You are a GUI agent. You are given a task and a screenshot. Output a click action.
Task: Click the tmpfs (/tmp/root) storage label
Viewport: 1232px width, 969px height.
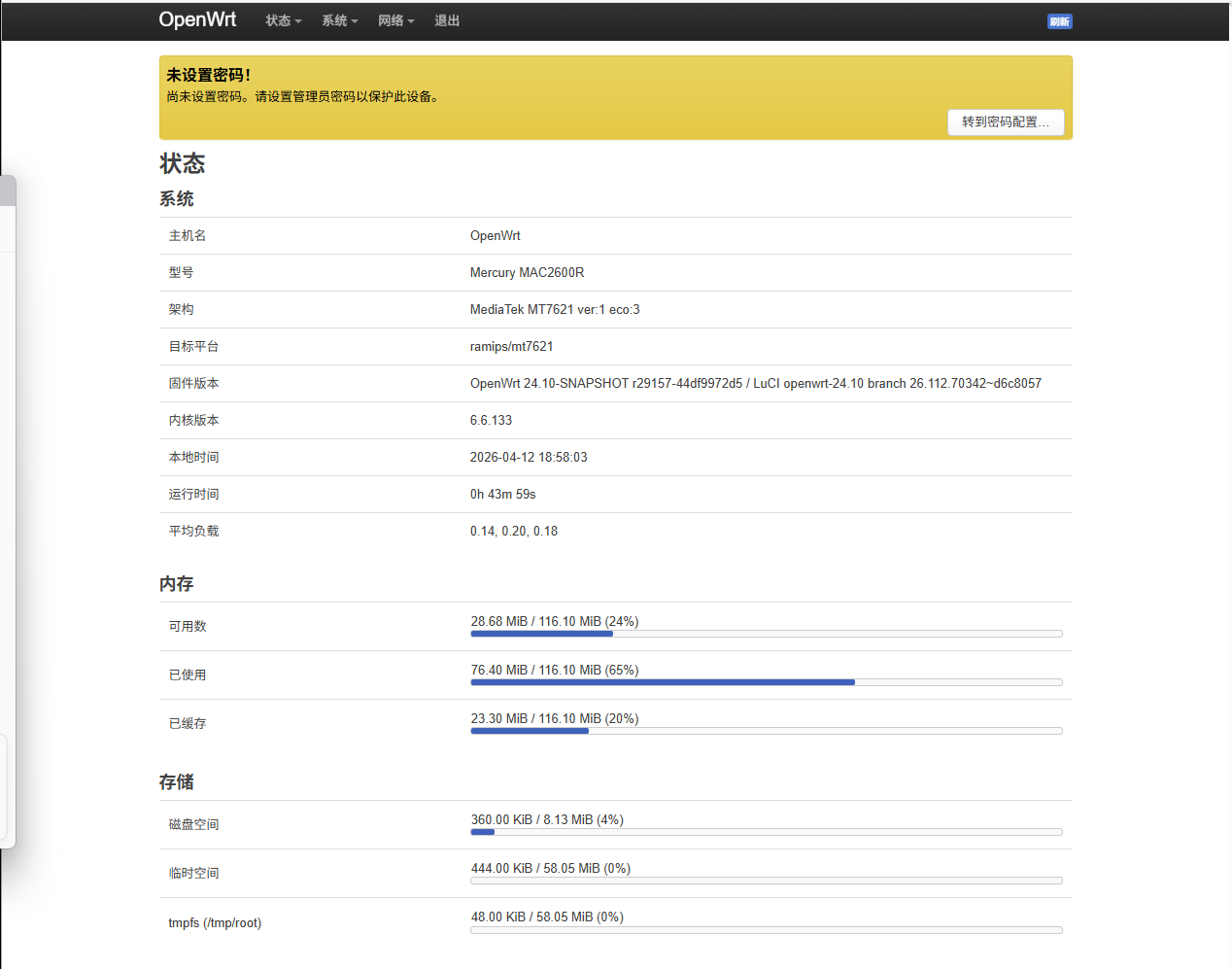pos(215,922)
